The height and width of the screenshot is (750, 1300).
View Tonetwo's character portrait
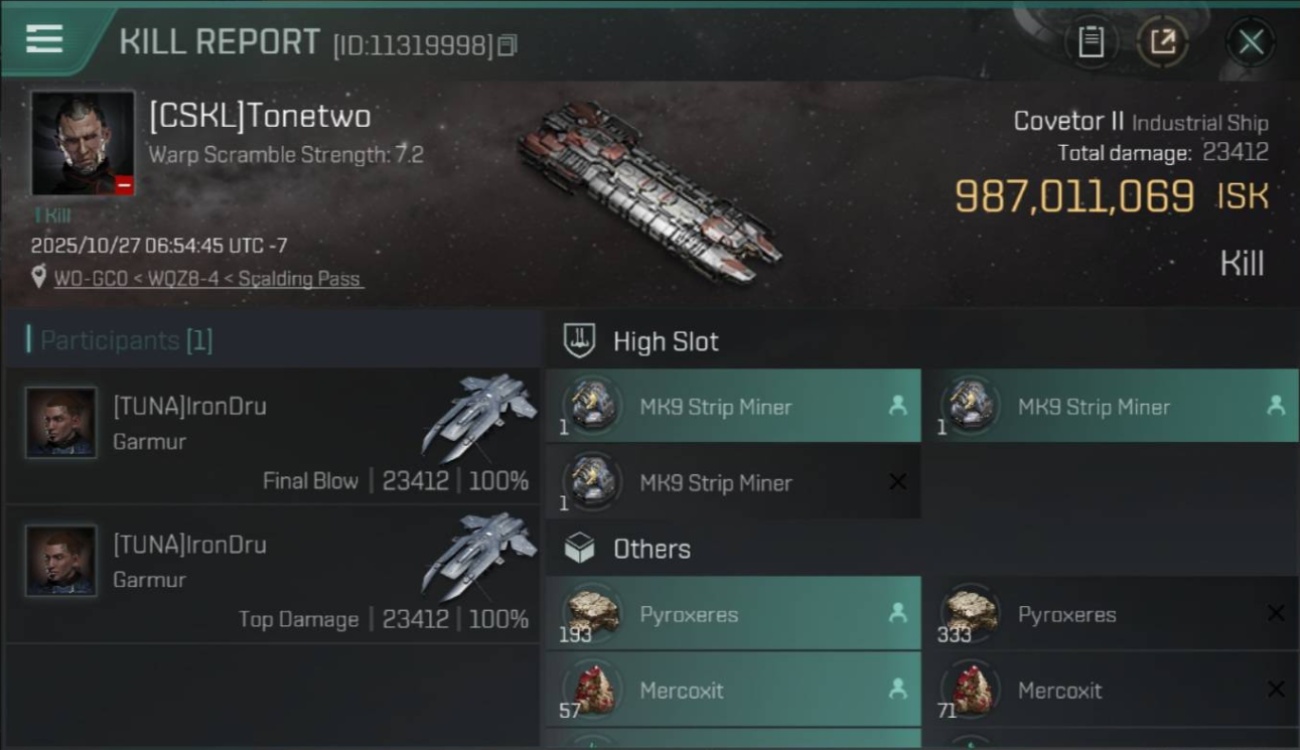pyautogui.click(x=83, y=143)
